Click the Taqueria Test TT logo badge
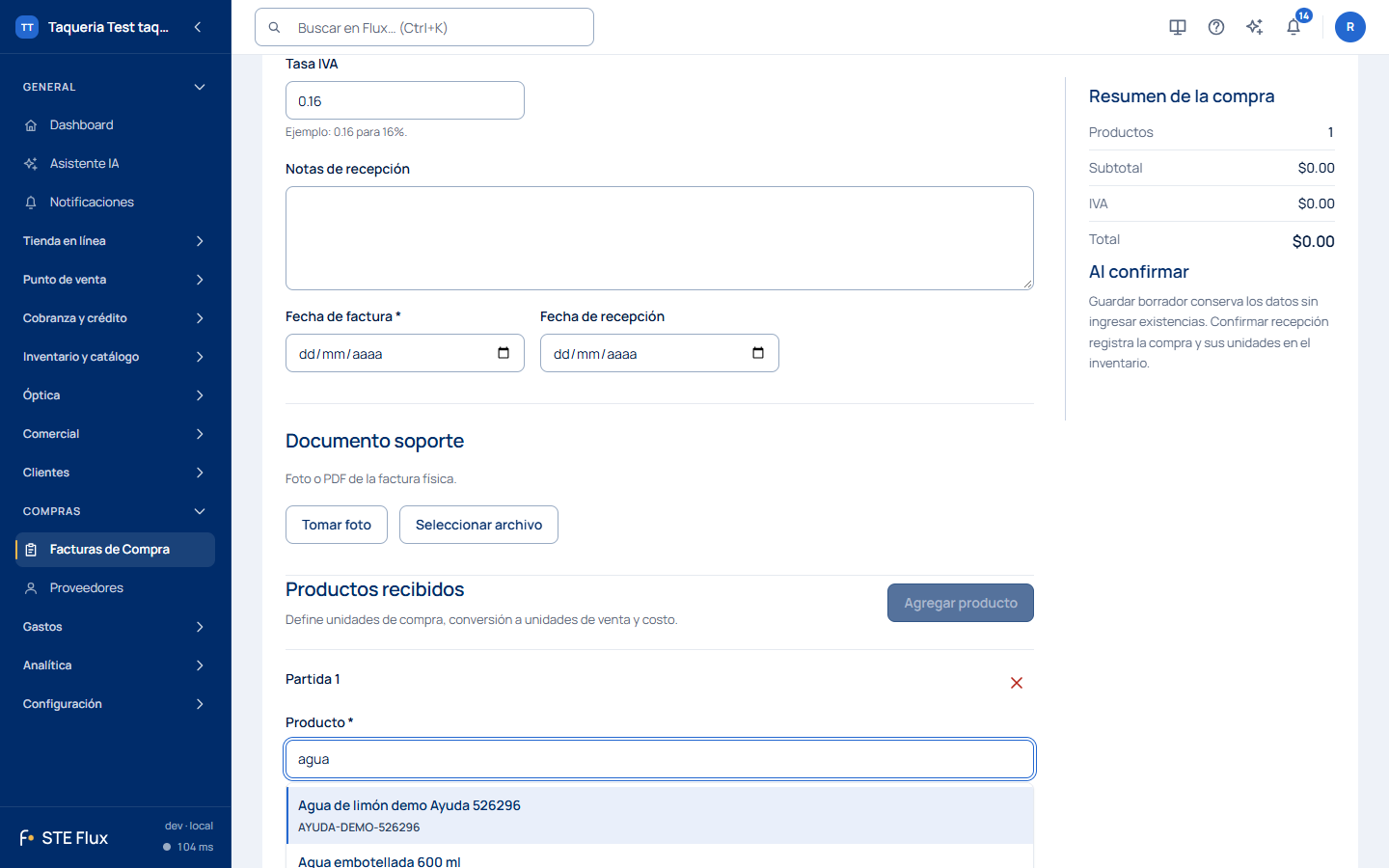 coord(27,27)
